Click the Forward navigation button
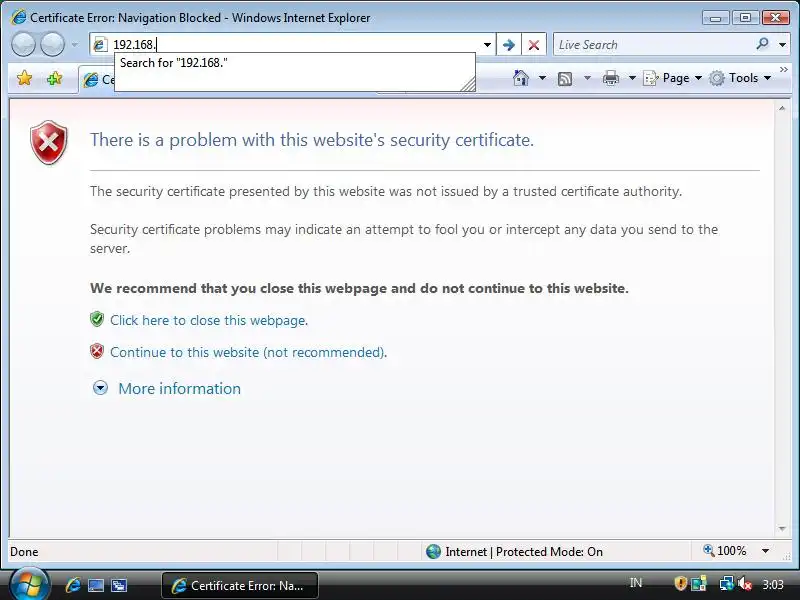 click(52, 44)
